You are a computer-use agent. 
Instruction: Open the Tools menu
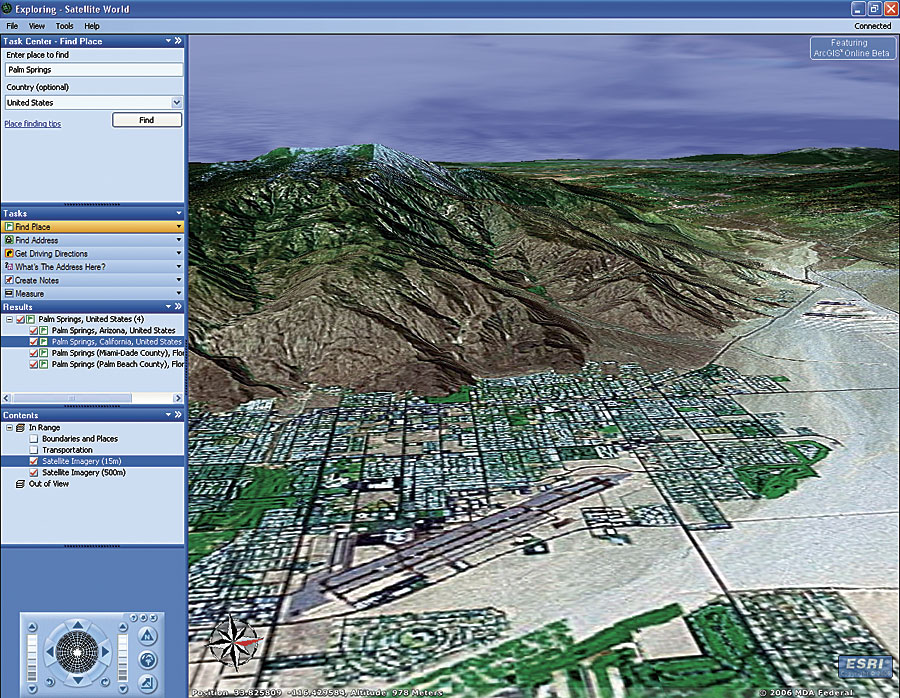[x=64, y=26]
